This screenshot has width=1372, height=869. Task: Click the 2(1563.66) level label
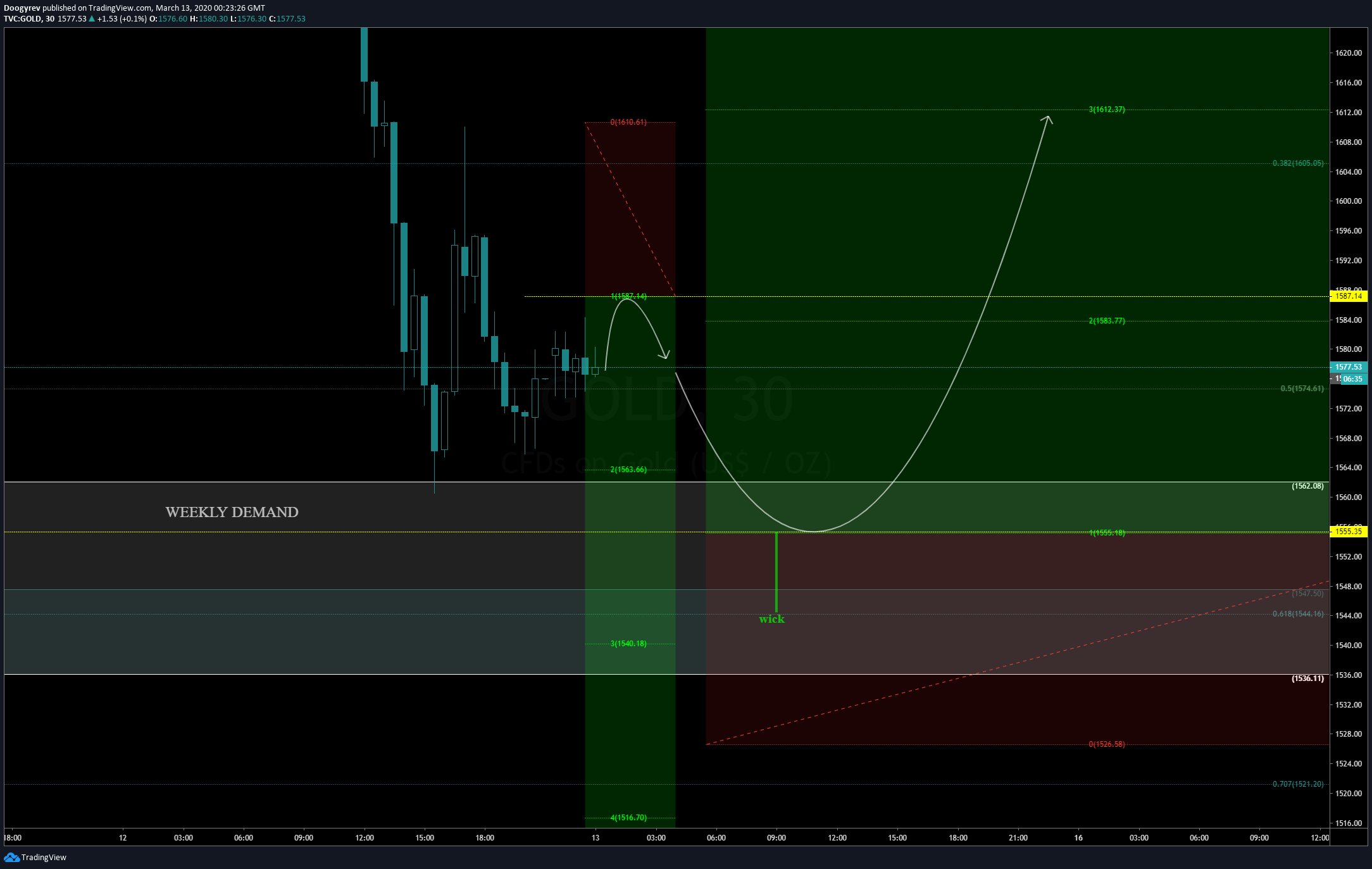pyautogui.click(x=628, y=470)
